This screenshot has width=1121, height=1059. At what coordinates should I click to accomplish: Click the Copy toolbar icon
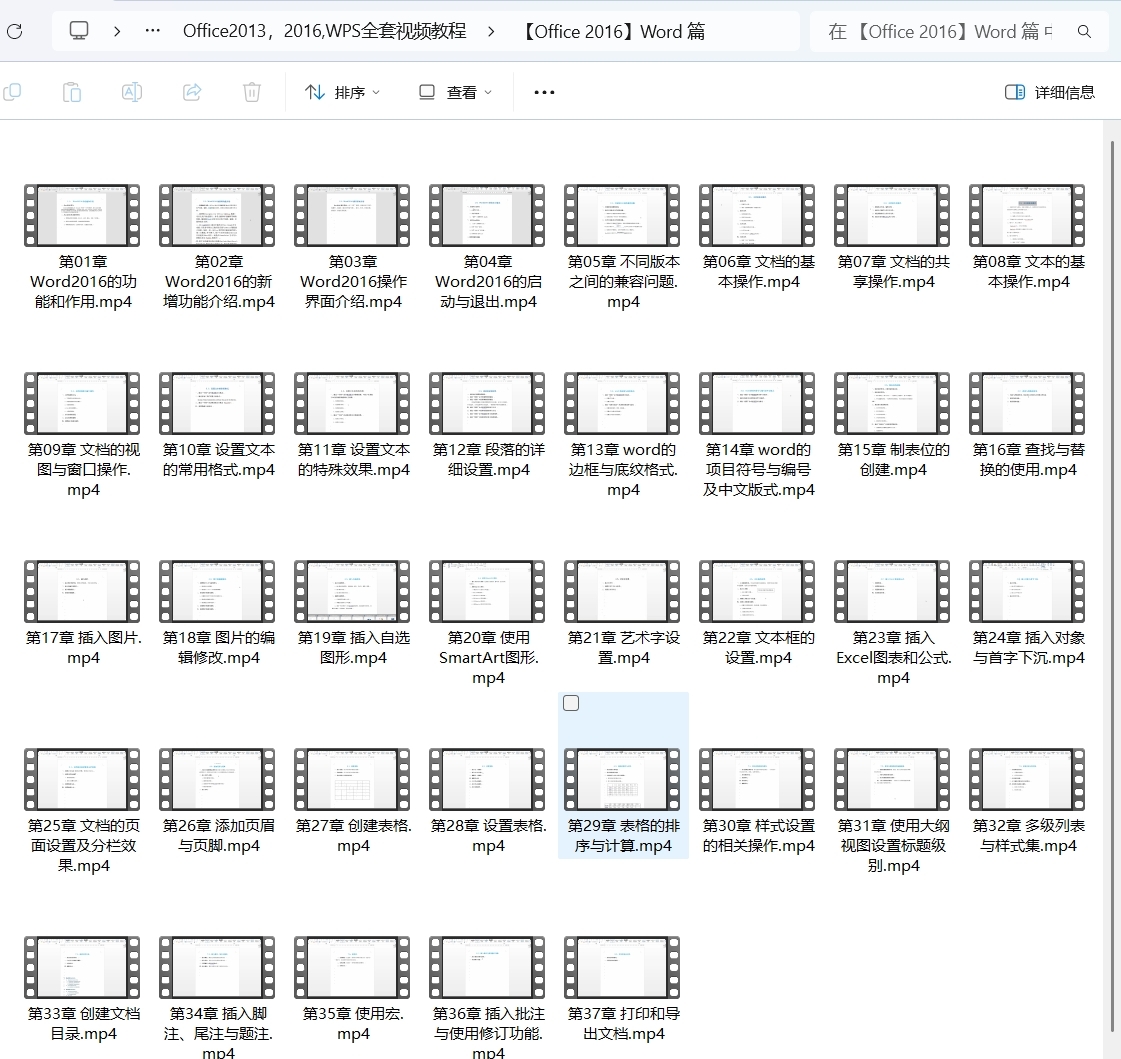(12, 92)
